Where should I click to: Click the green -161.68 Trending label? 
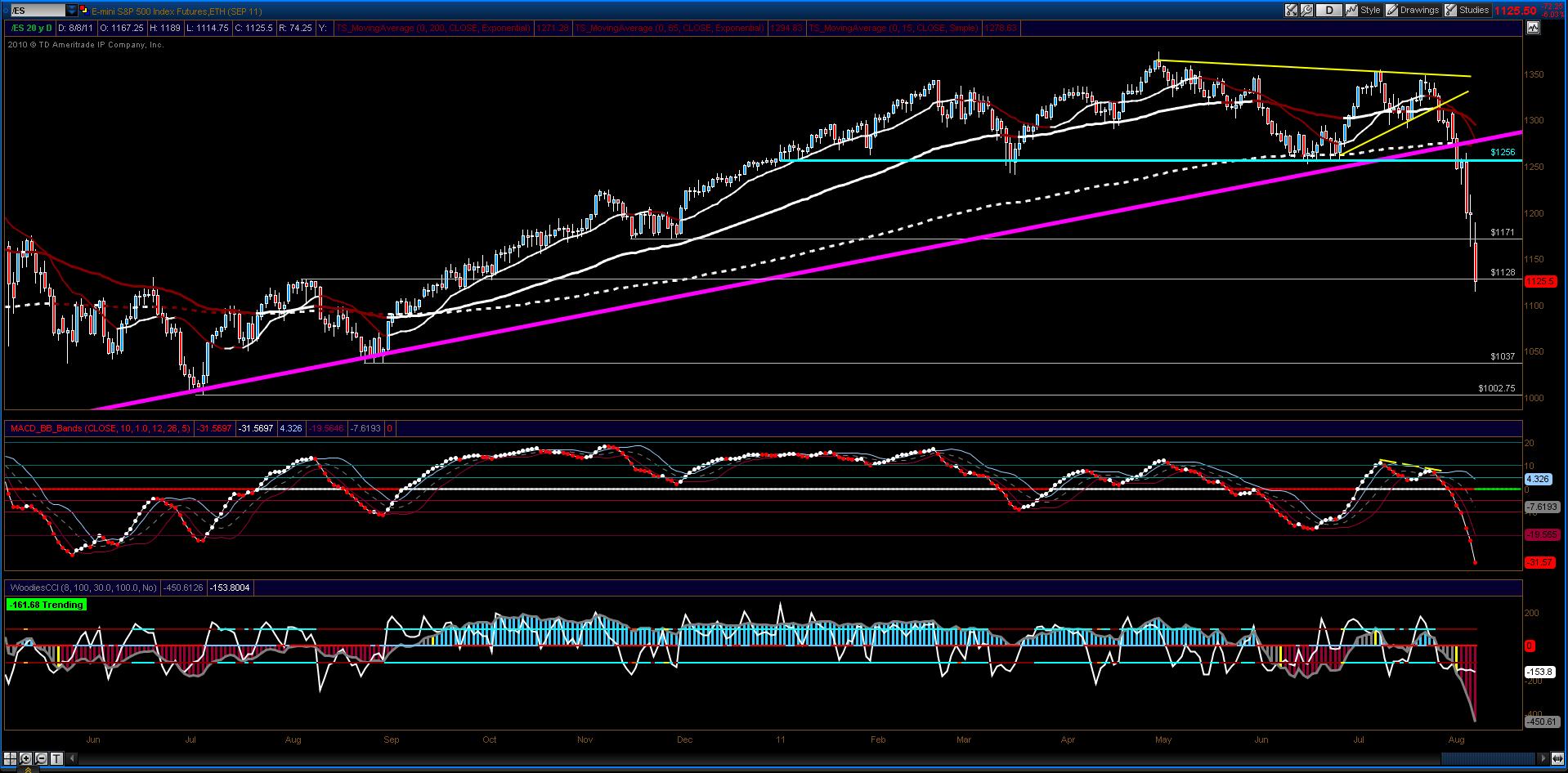coord(46,605)
